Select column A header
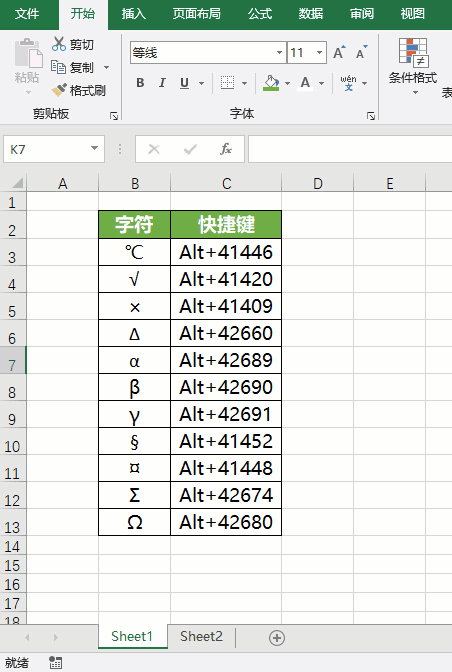This screenshot has height=672, width=452. 63,183
